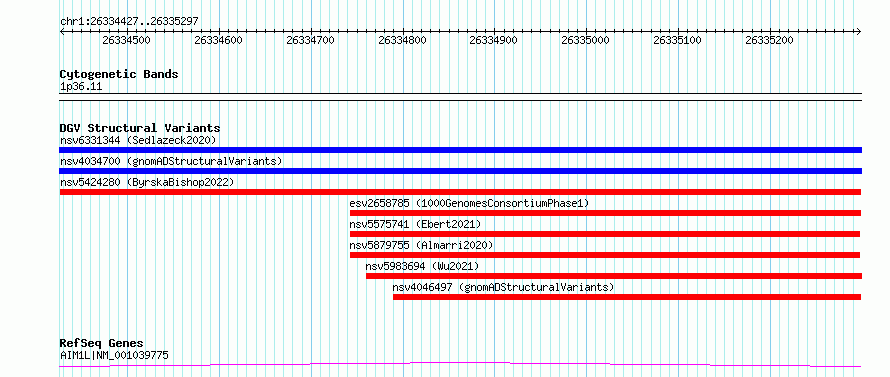Click ruler position 26334600
Image resolution: width=890 pixels, height=377 pixels.
pos(219,40)
